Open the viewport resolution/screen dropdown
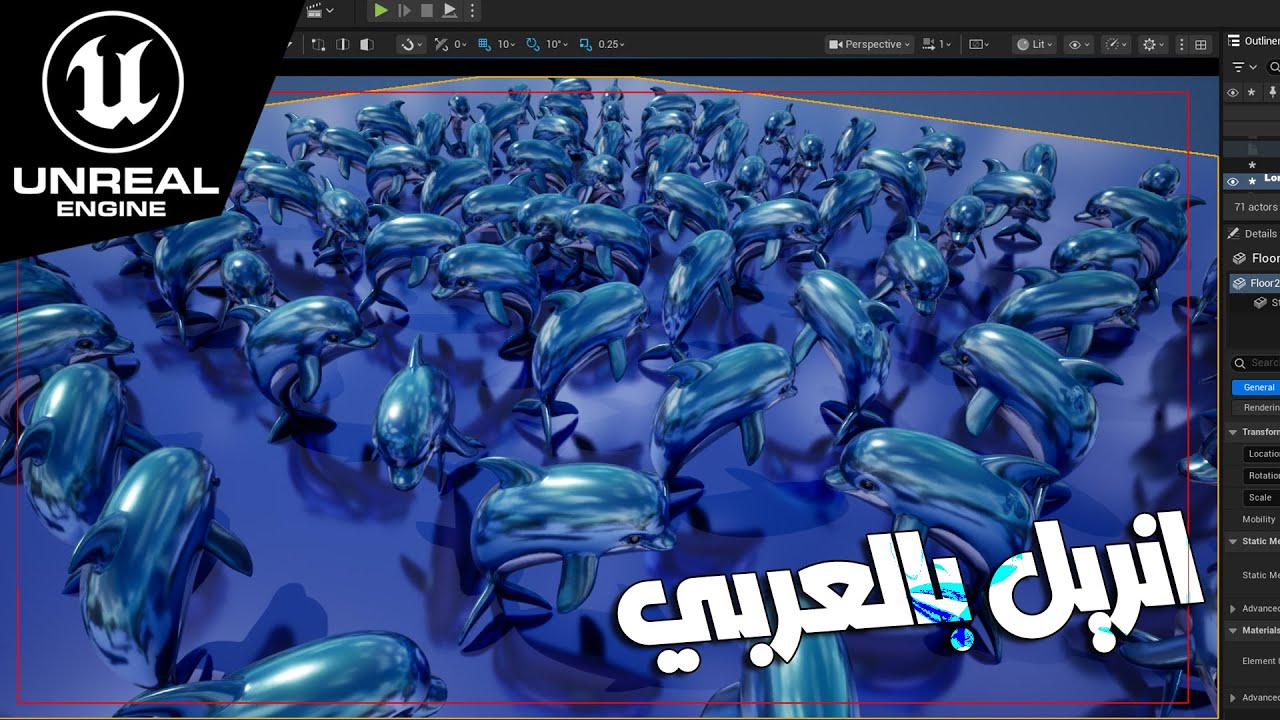1280x720 pixels. [x=979, y=44]
